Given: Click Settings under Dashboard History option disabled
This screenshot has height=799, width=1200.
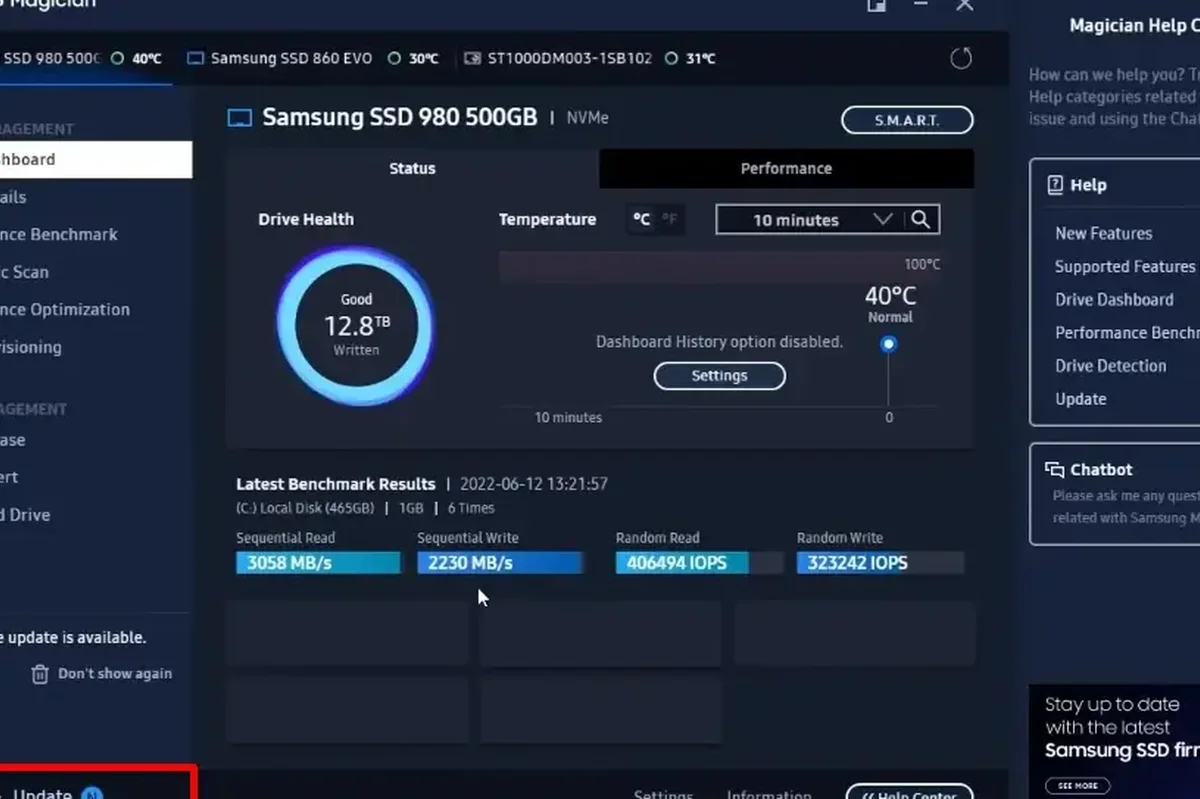Looking at the screenshot, I should [x=719, y=376].
